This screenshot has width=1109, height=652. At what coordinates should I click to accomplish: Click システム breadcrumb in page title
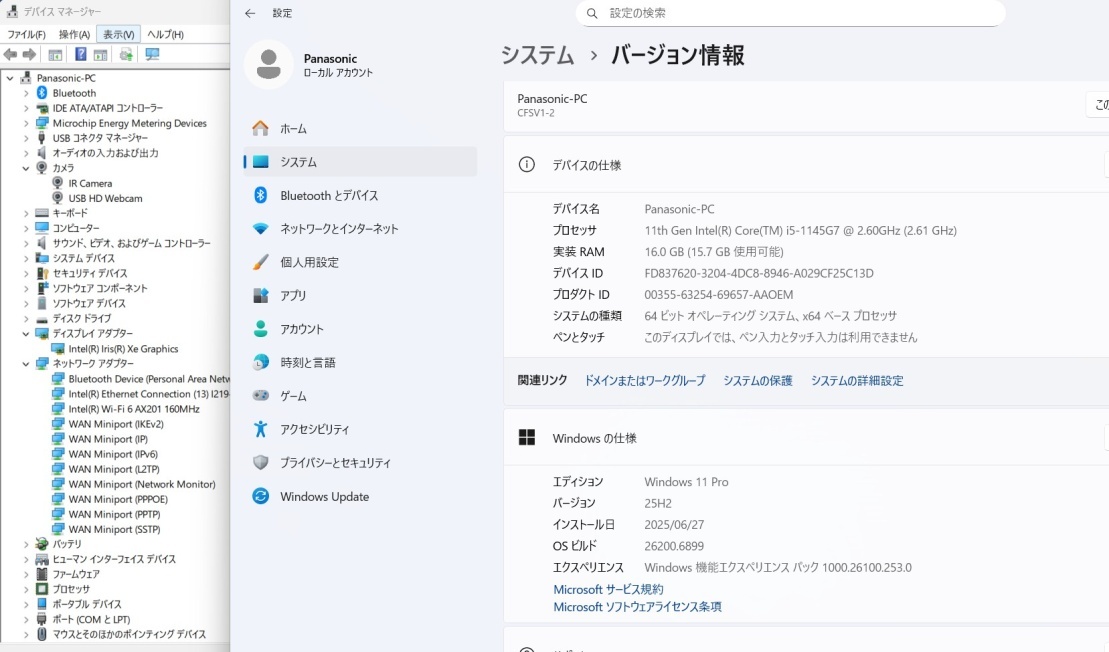pos(537,55)
